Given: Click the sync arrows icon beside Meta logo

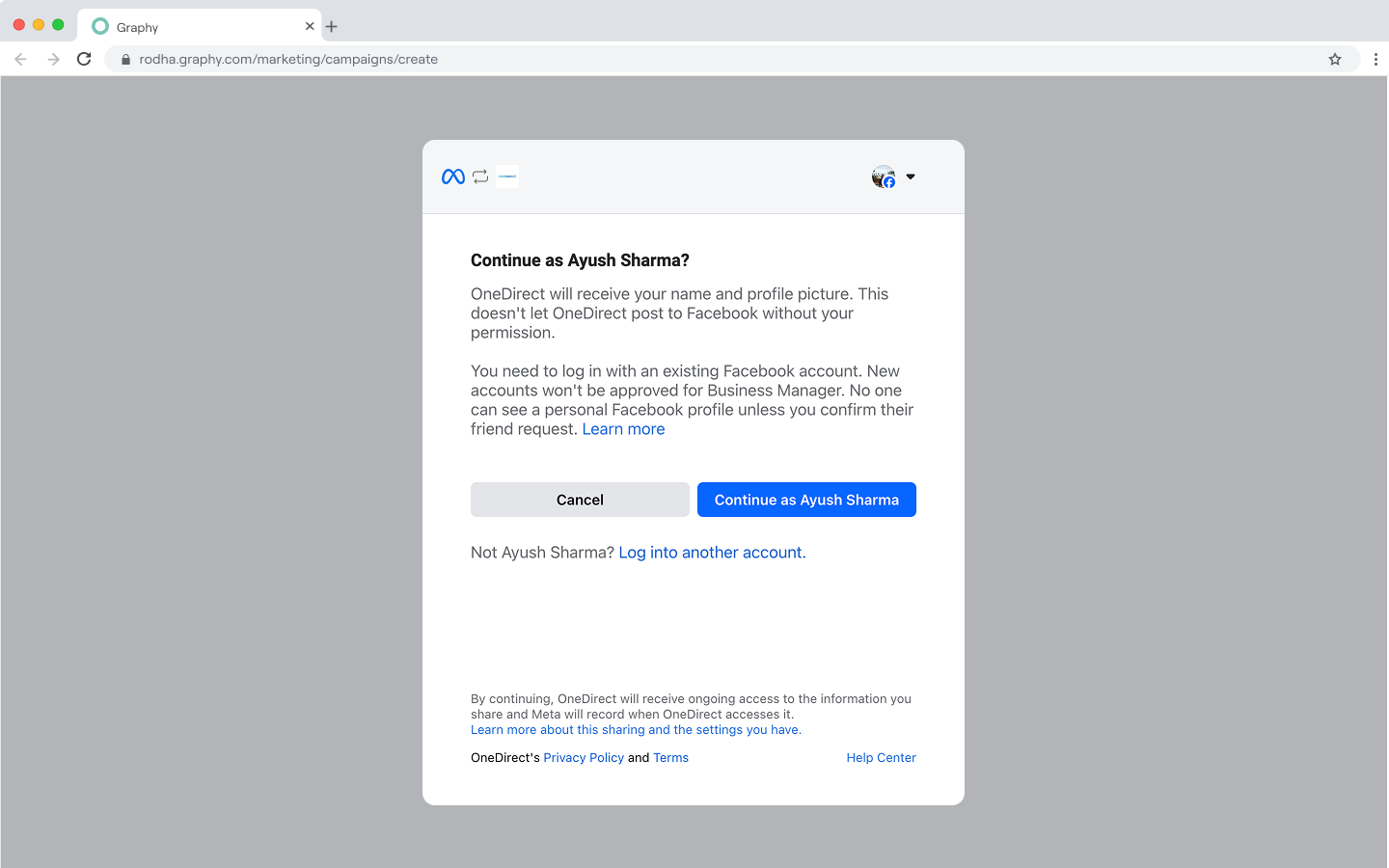Looking at the screenshot, I should [480, 176].
